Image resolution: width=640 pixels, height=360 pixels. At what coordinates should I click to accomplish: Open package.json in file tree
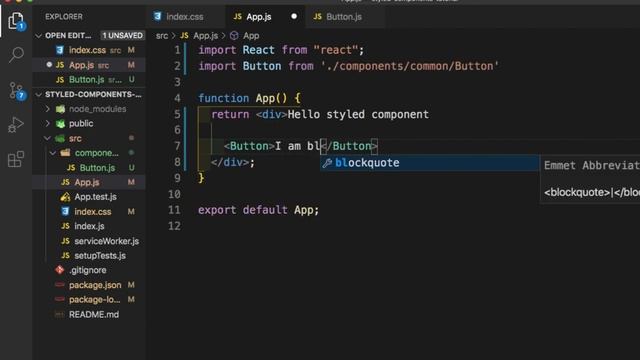tap(89, 285)
